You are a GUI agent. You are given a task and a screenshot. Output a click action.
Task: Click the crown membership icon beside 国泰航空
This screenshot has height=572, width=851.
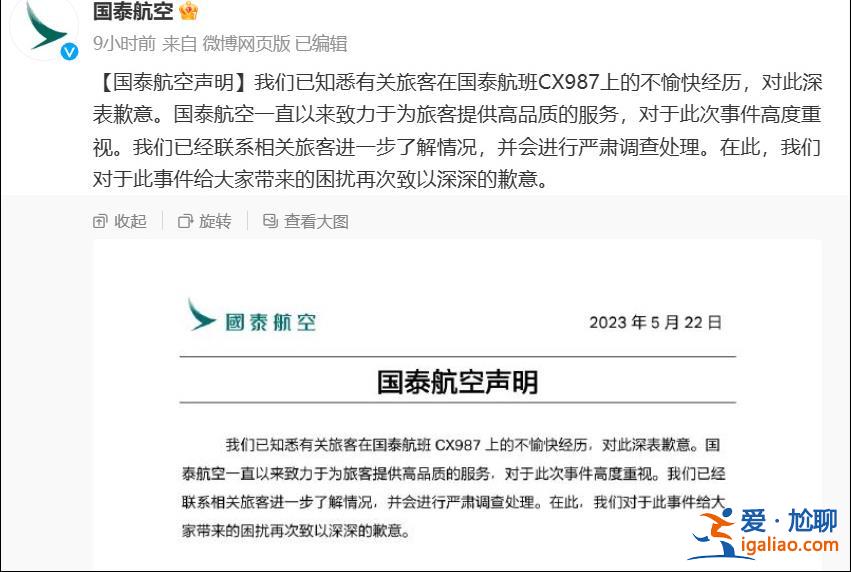point(188,10)
